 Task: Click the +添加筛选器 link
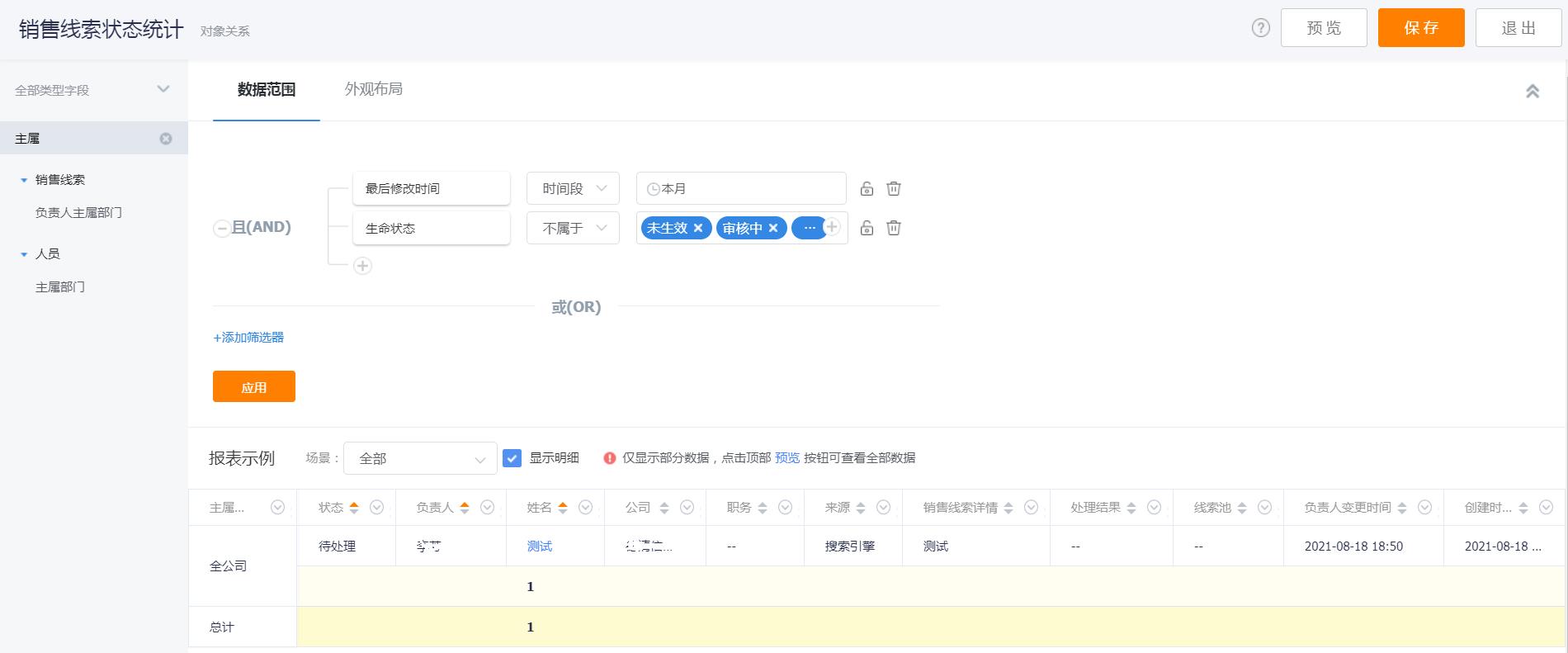coord(248,338)
